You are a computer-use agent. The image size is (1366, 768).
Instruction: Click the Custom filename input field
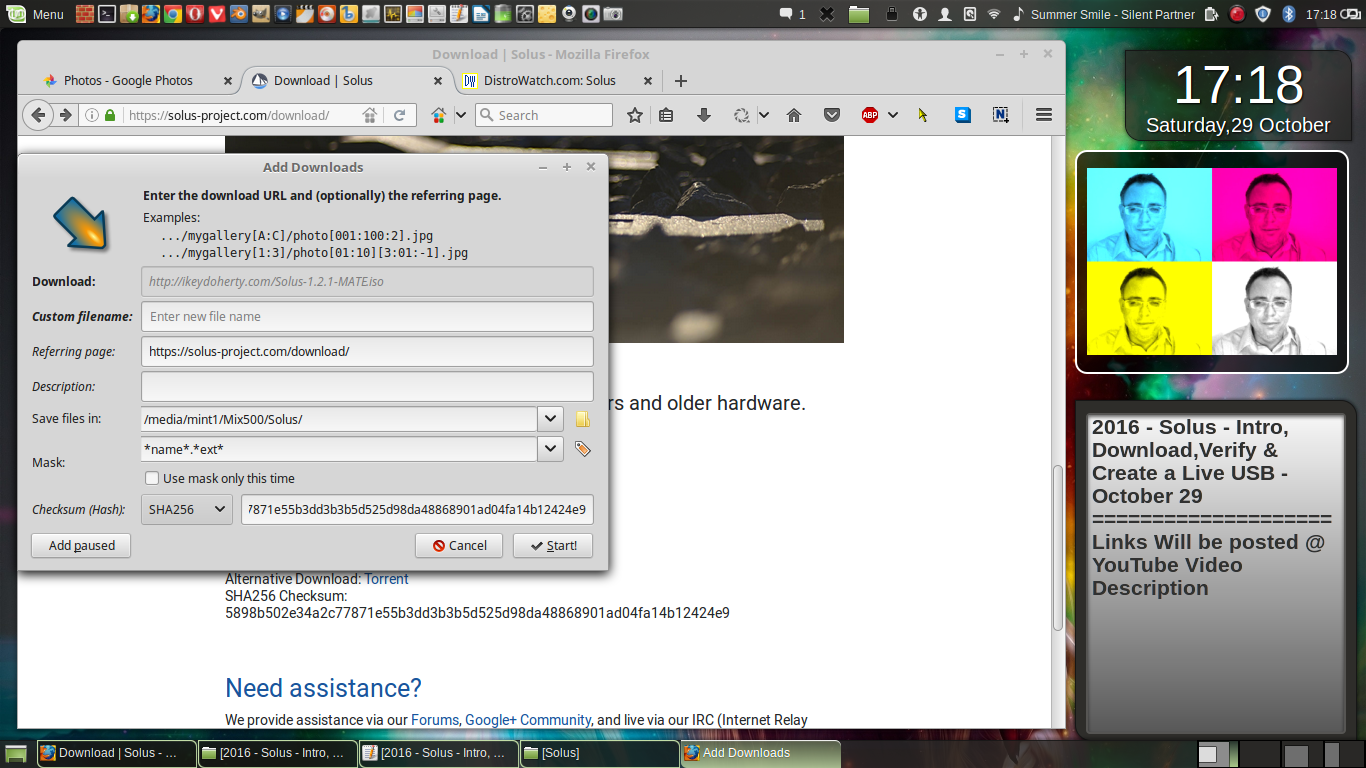(367, 316)
